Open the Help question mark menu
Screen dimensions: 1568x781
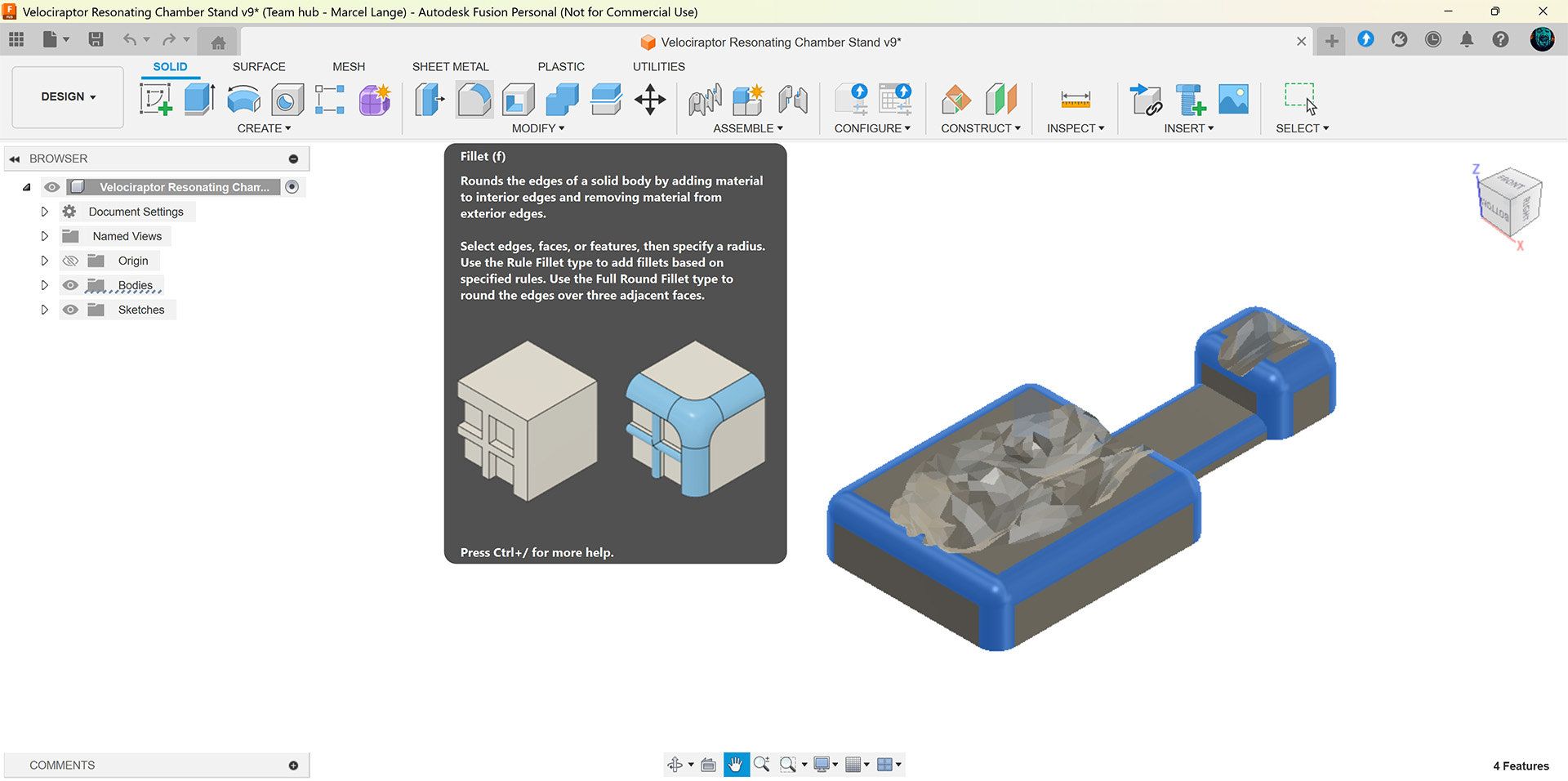pyautogui.click(x=1500, y=39)
